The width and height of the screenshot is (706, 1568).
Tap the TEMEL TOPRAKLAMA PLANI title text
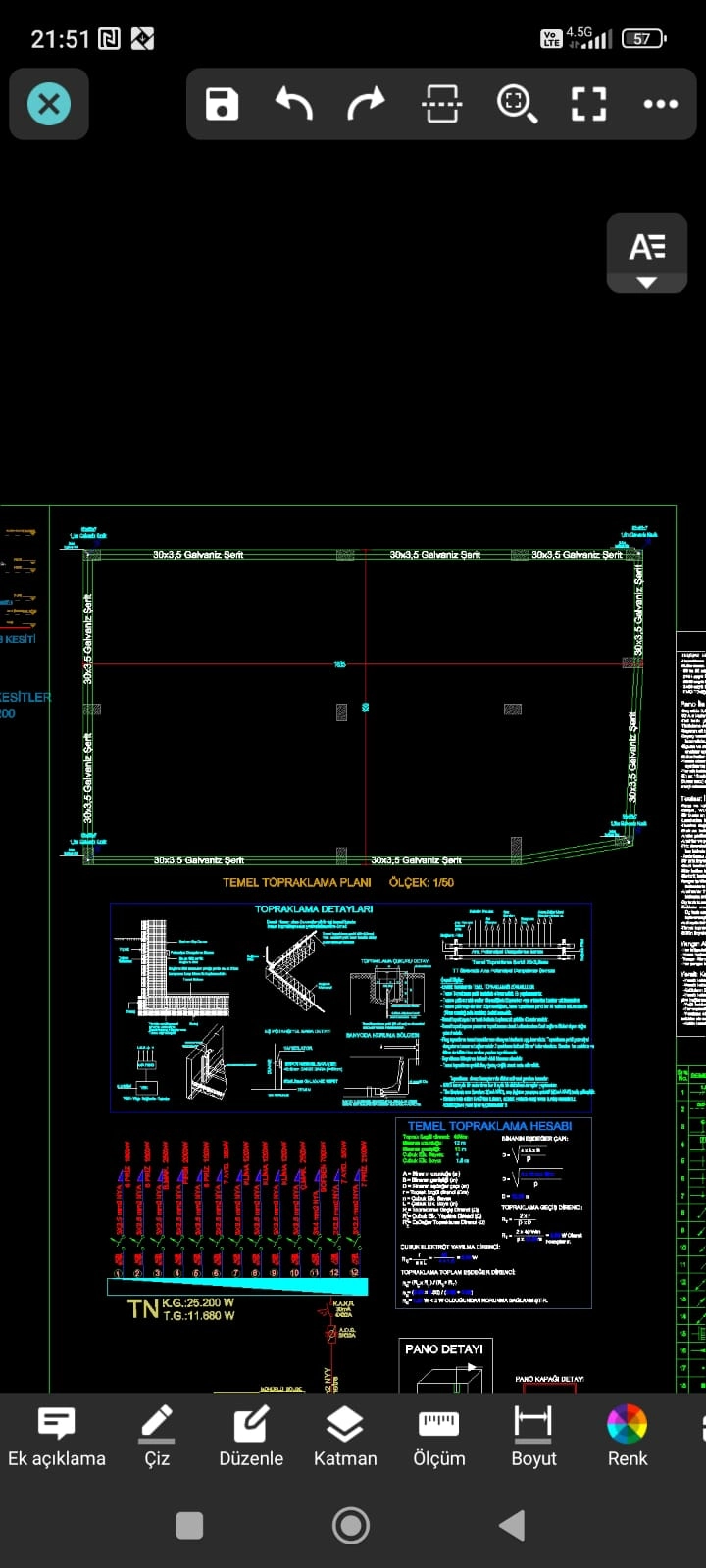296,882
